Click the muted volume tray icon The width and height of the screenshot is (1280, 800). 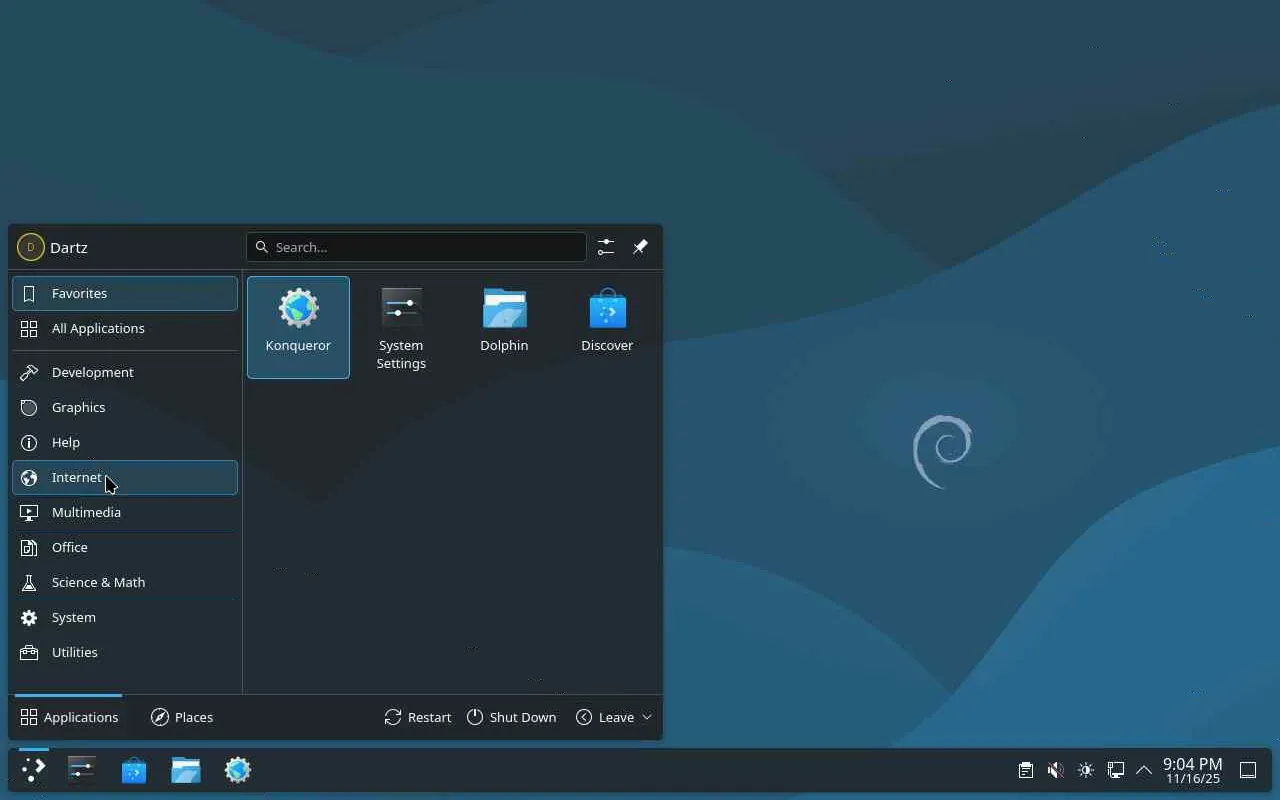[x=1056, y=770]
